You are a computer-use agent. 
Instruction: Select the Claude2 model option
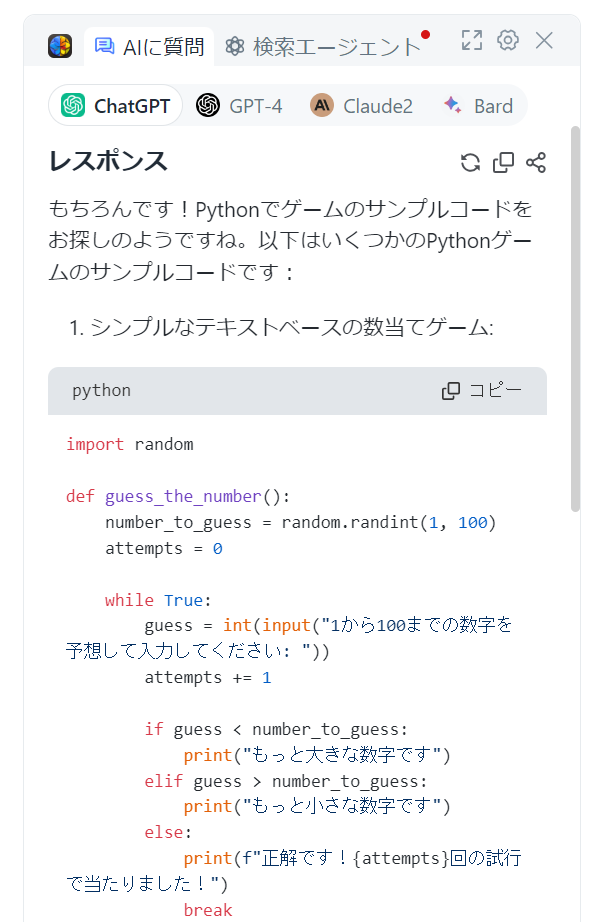[x=362, y=106]
